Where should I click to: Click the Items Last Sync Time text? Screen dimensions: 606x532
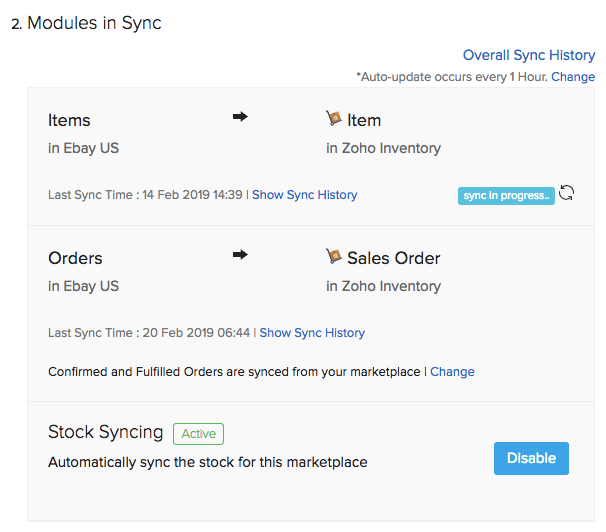[145, 195]
